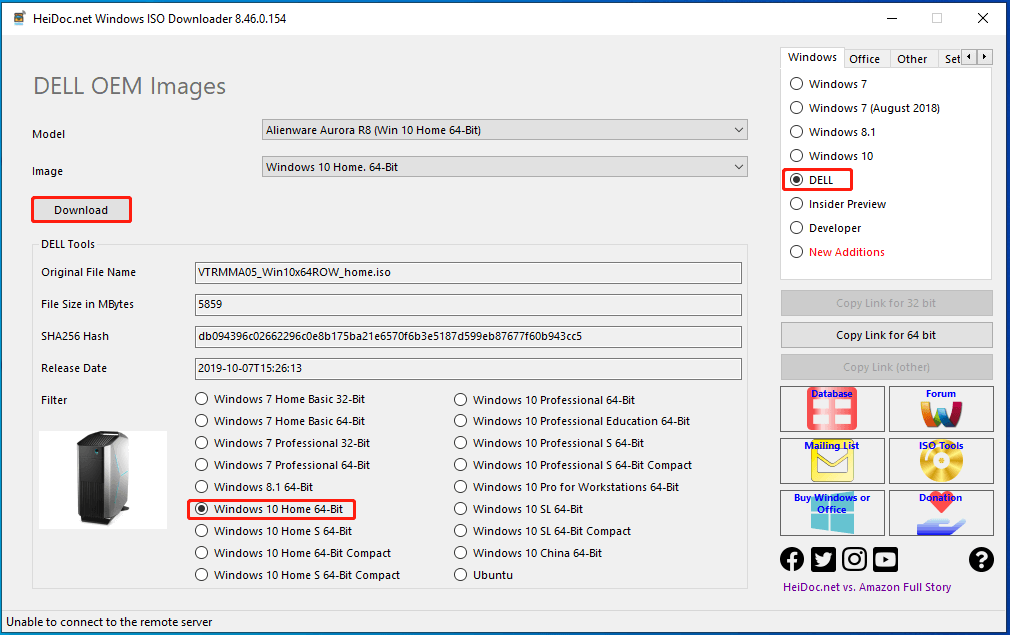
Task: Click the Copy Link (other) button
Action: [886, 367]
